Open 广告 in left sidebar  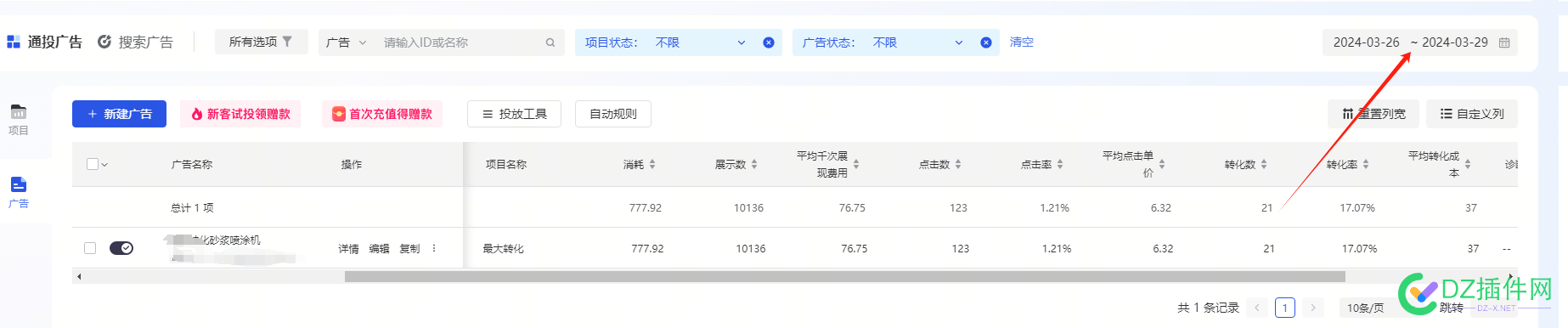pos(19,193)
